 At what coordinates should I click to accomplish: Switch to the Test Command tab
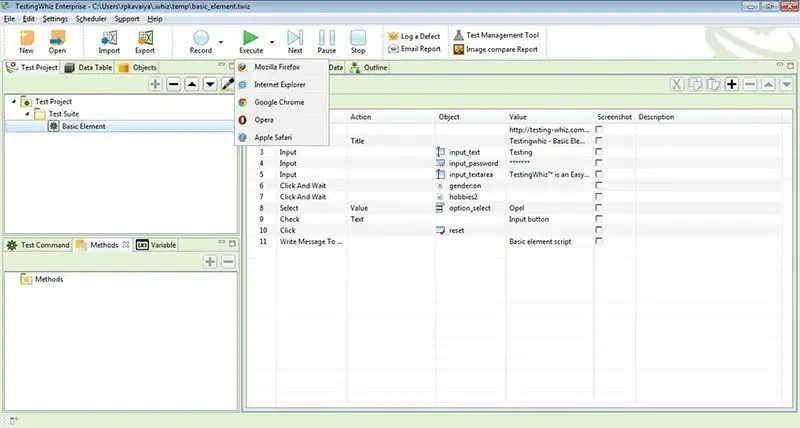click(x=39, y=245)
